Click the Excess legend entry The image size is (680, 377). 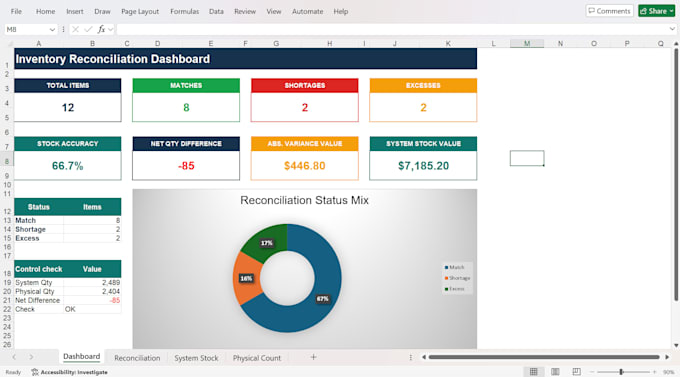coord(454,288)
